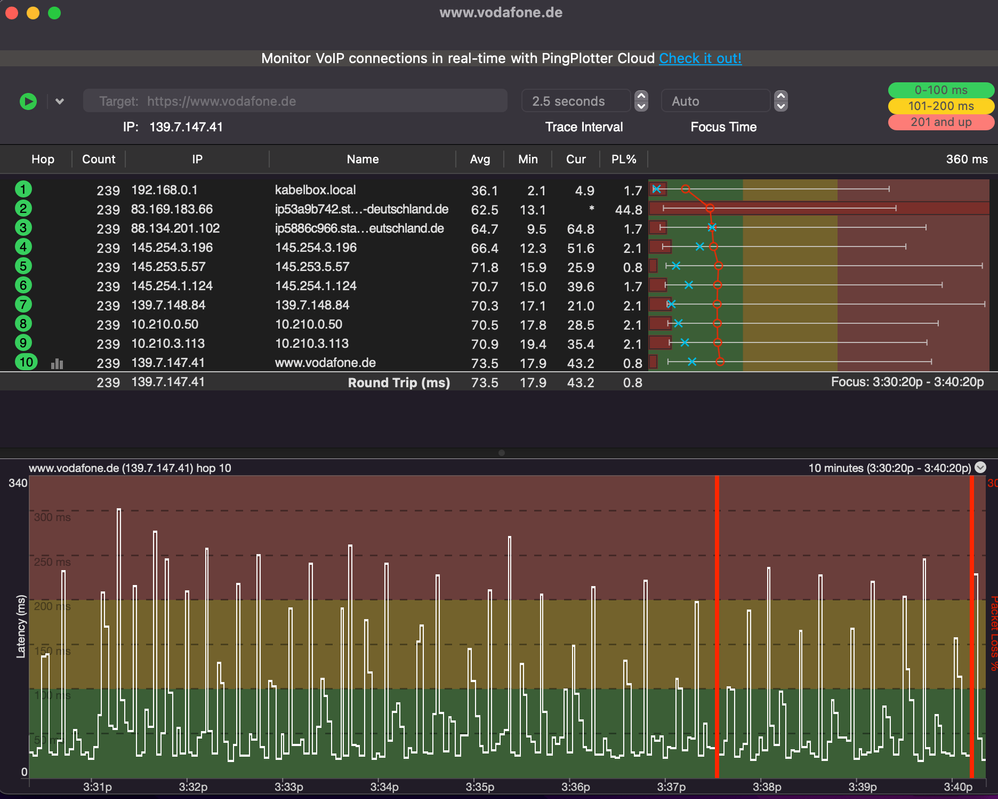Open the Focus Time Auto combo box
Viewport: 998px width, 799px height.
coord(715,101)
